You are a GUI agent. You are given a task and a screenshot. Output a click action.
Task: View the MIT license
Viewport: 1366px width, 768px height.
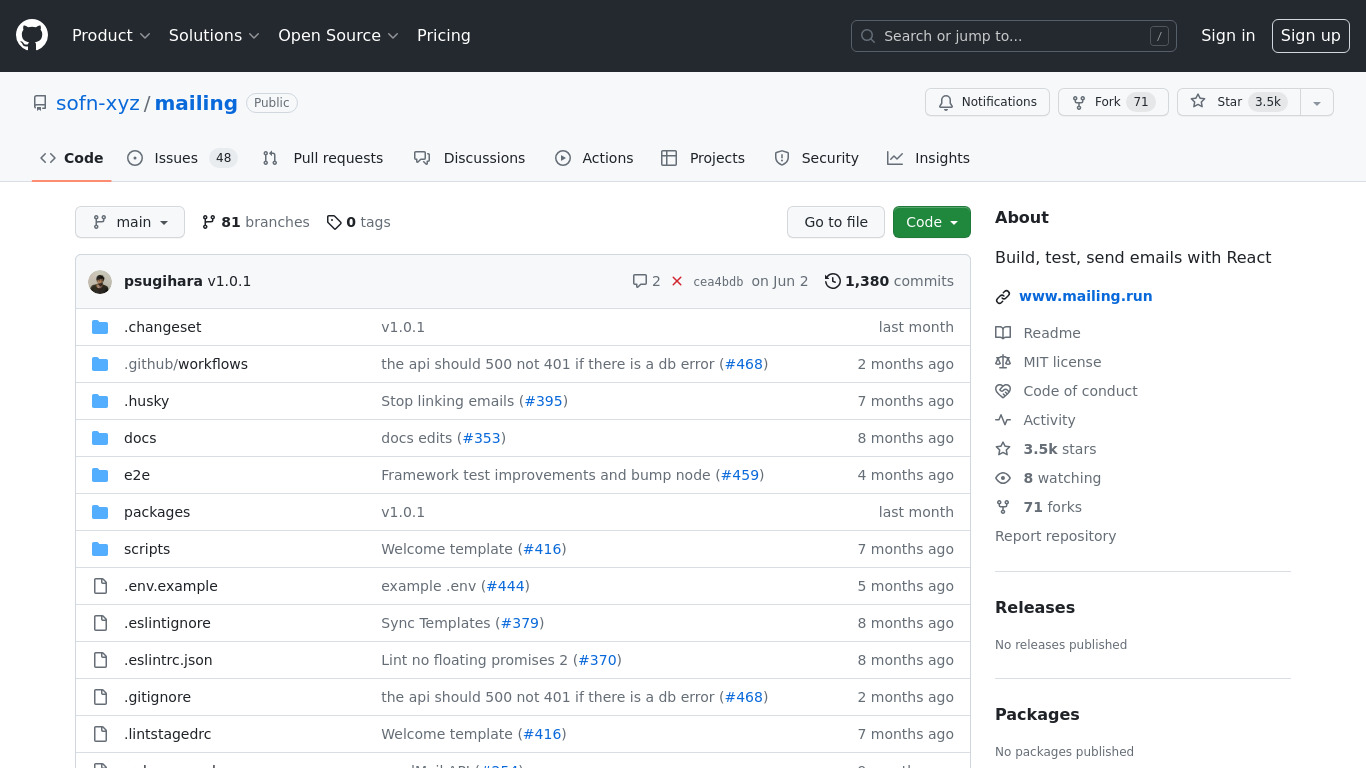tap(1048, 362)
